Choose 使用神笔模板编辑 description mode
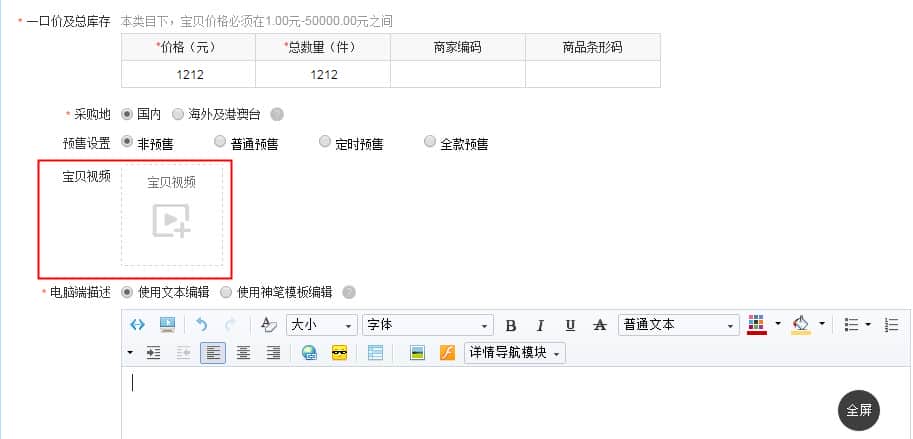The height and width of the screenshot is (439, 913). (226, 292)
